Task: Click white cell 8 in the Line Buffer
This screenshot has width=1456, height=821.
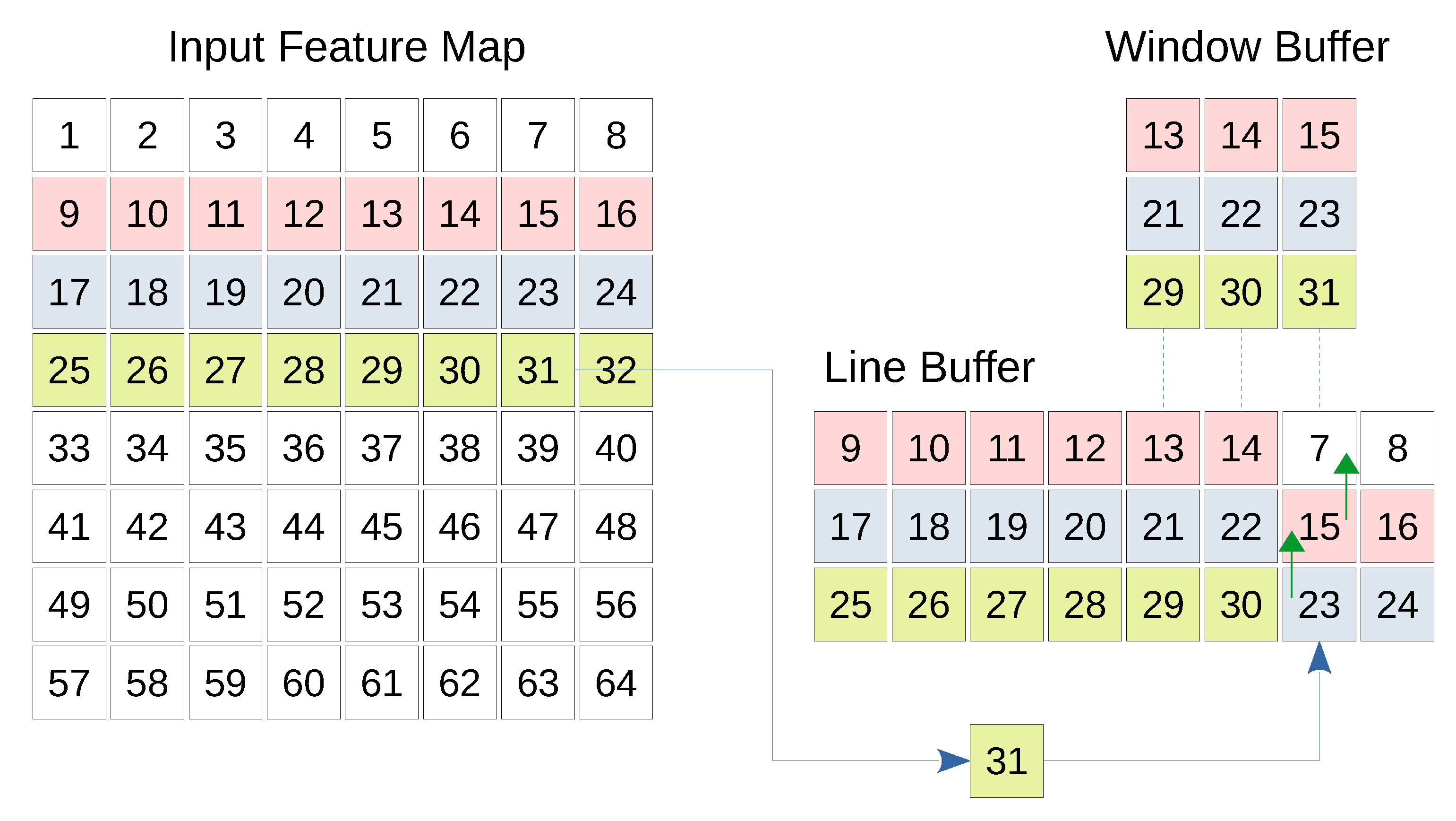Action: coord(1397,448)
